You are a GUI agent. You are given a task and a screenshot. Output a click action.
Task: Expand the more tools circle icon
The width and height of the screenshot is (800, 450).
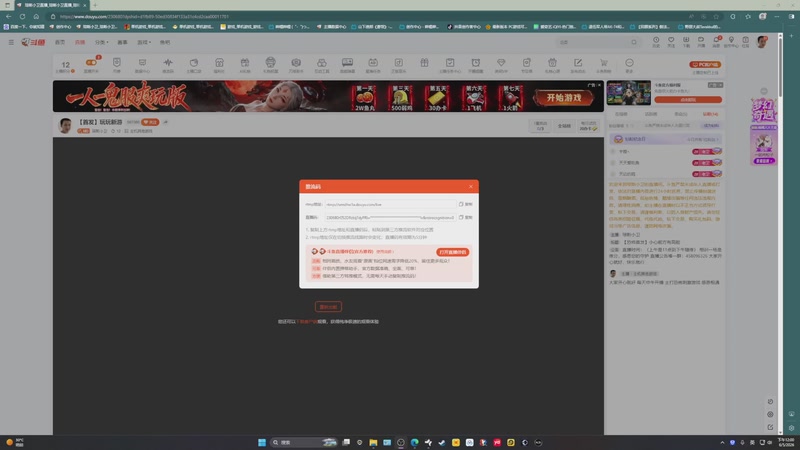point(629,65)
